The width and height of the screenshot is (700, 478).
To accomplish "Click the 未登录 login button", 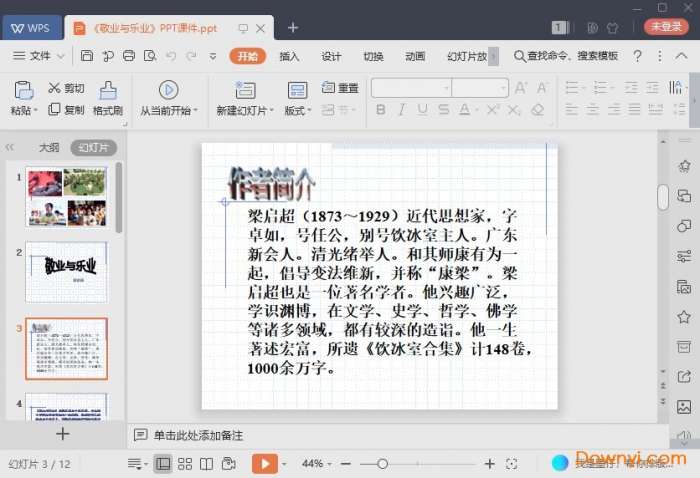I will pyautogui.click(x=667, y=26).
